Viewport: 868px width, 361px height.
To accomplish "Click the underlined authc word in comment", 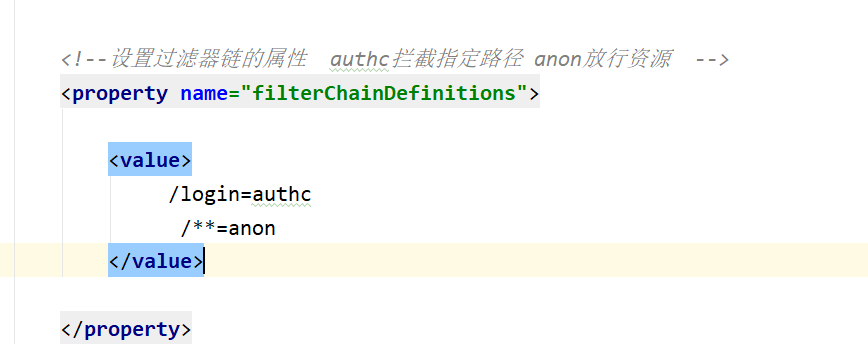I will coord(360,59).
